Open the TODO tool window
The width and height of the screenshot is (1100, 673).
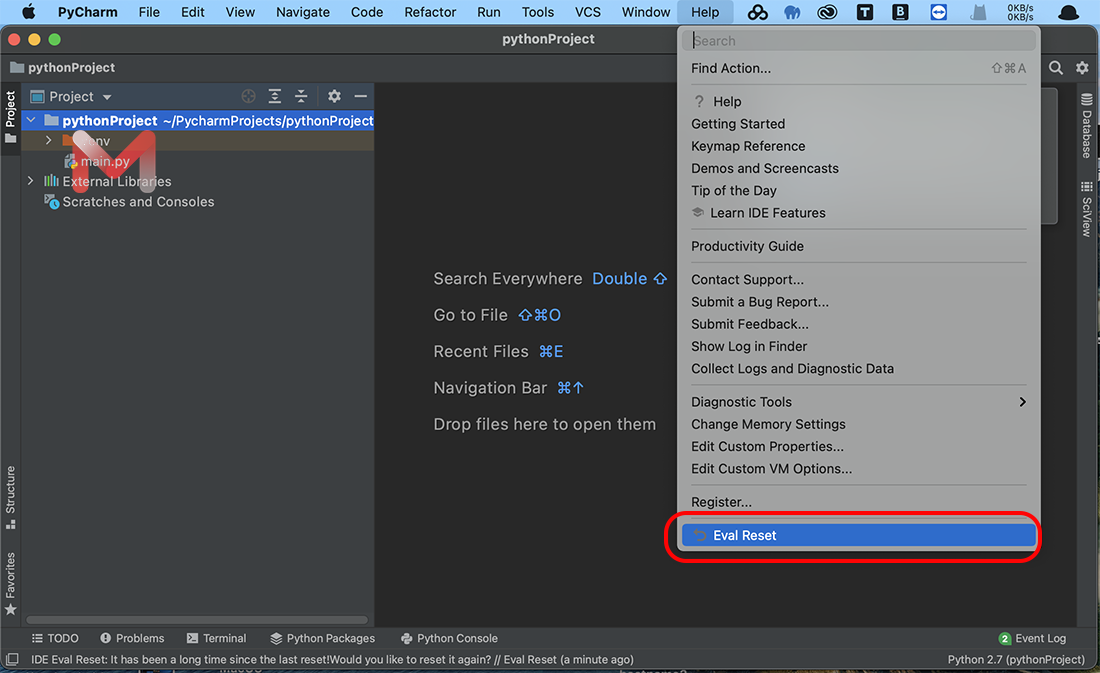[x=55, y=638]
